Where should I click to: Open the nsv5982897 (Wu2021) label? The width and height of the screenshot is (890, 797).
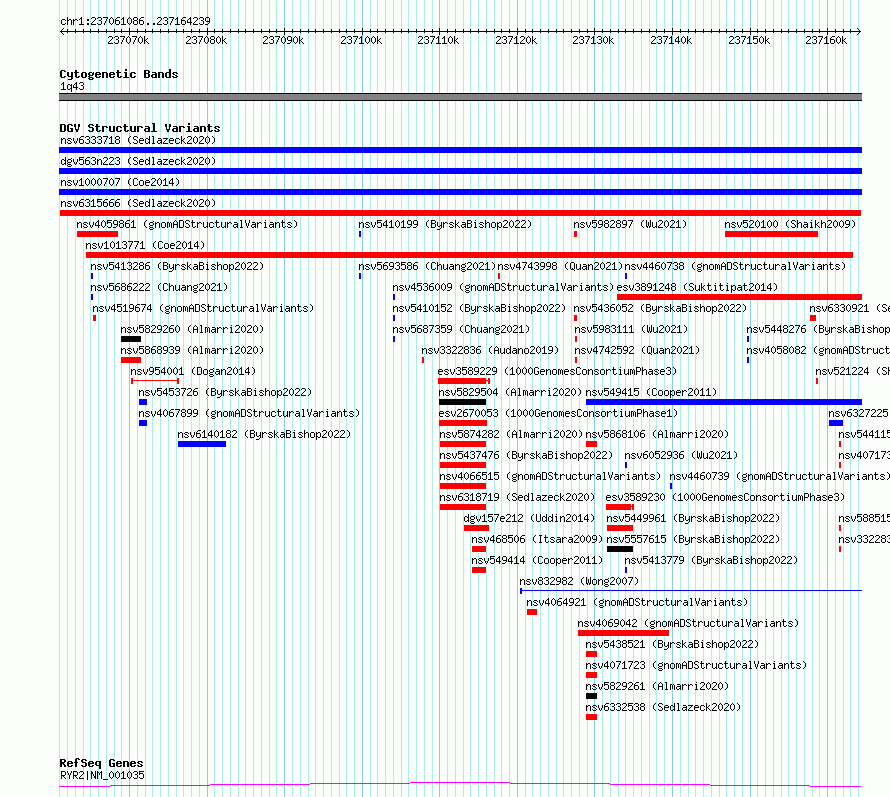(630, 224)
